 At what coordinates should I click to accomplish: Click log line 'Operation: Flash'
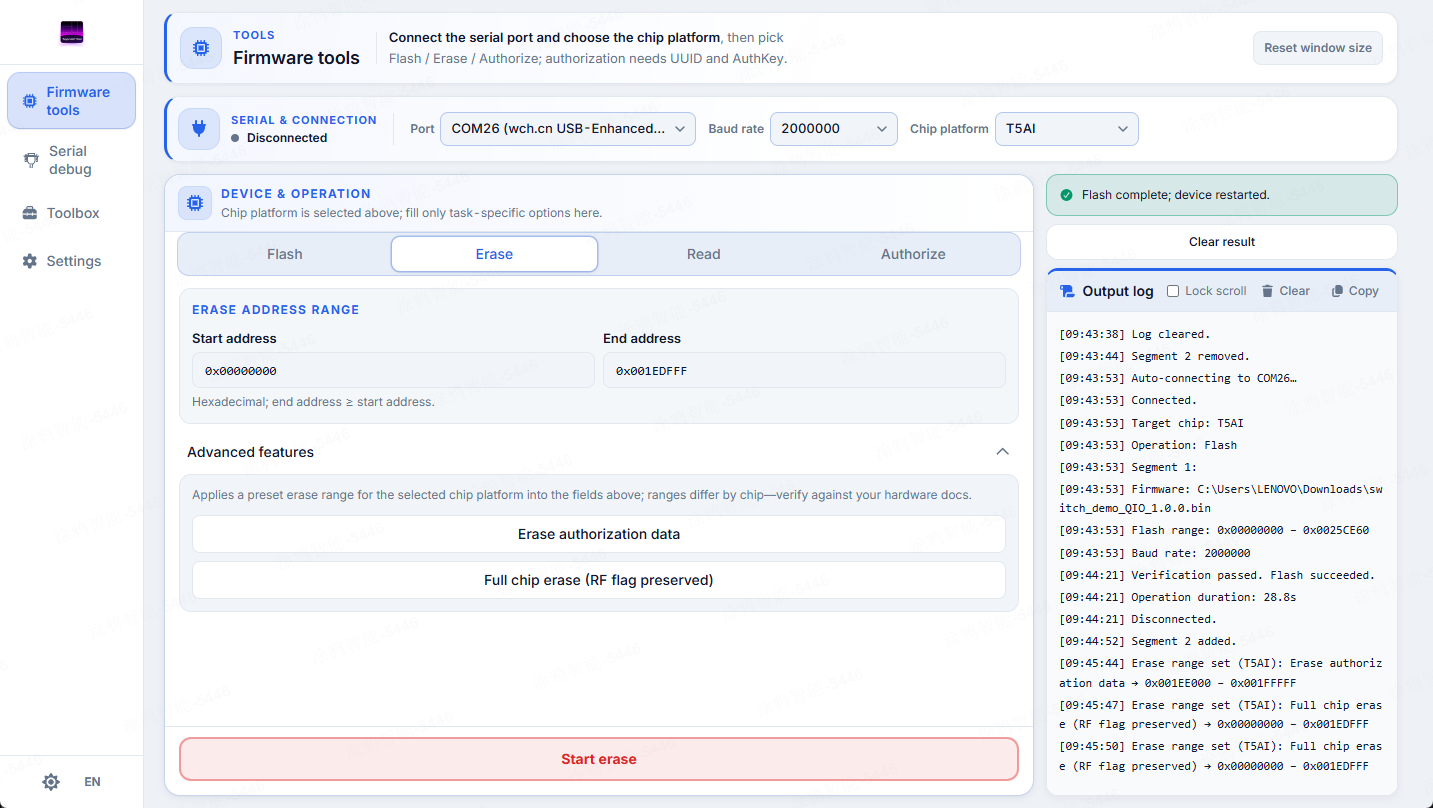click(1148, 445)
